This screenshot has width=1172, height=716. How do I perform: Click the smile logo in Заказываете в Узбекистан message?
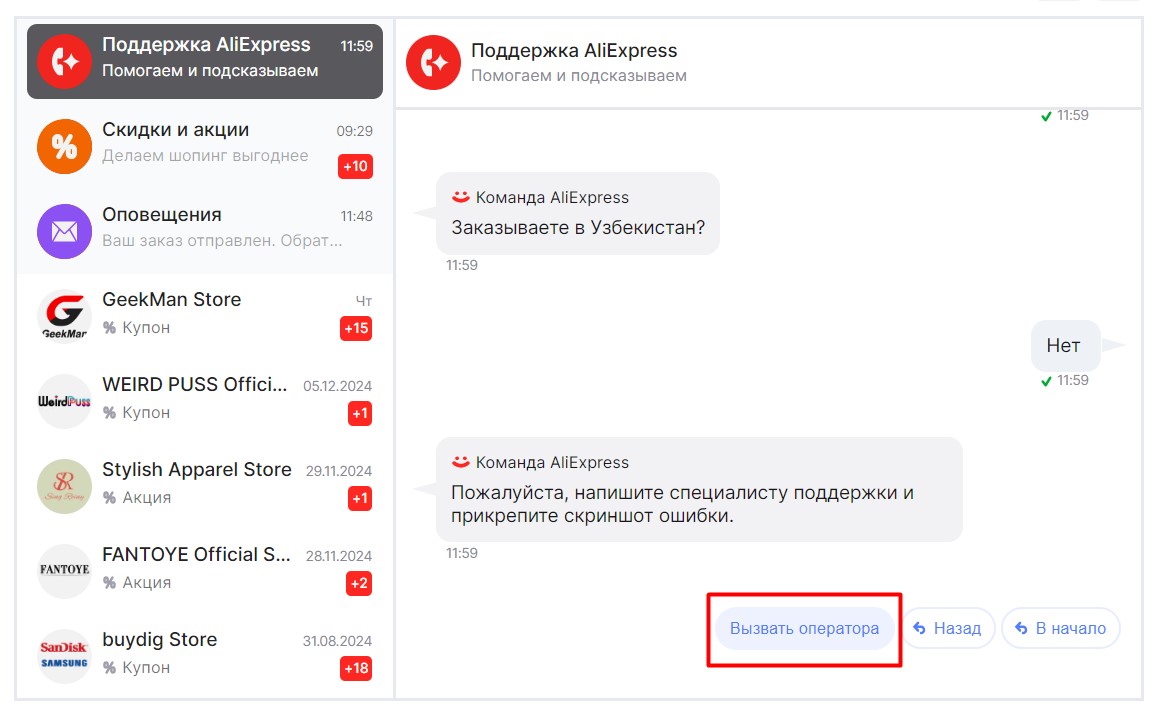click(460, 197)
